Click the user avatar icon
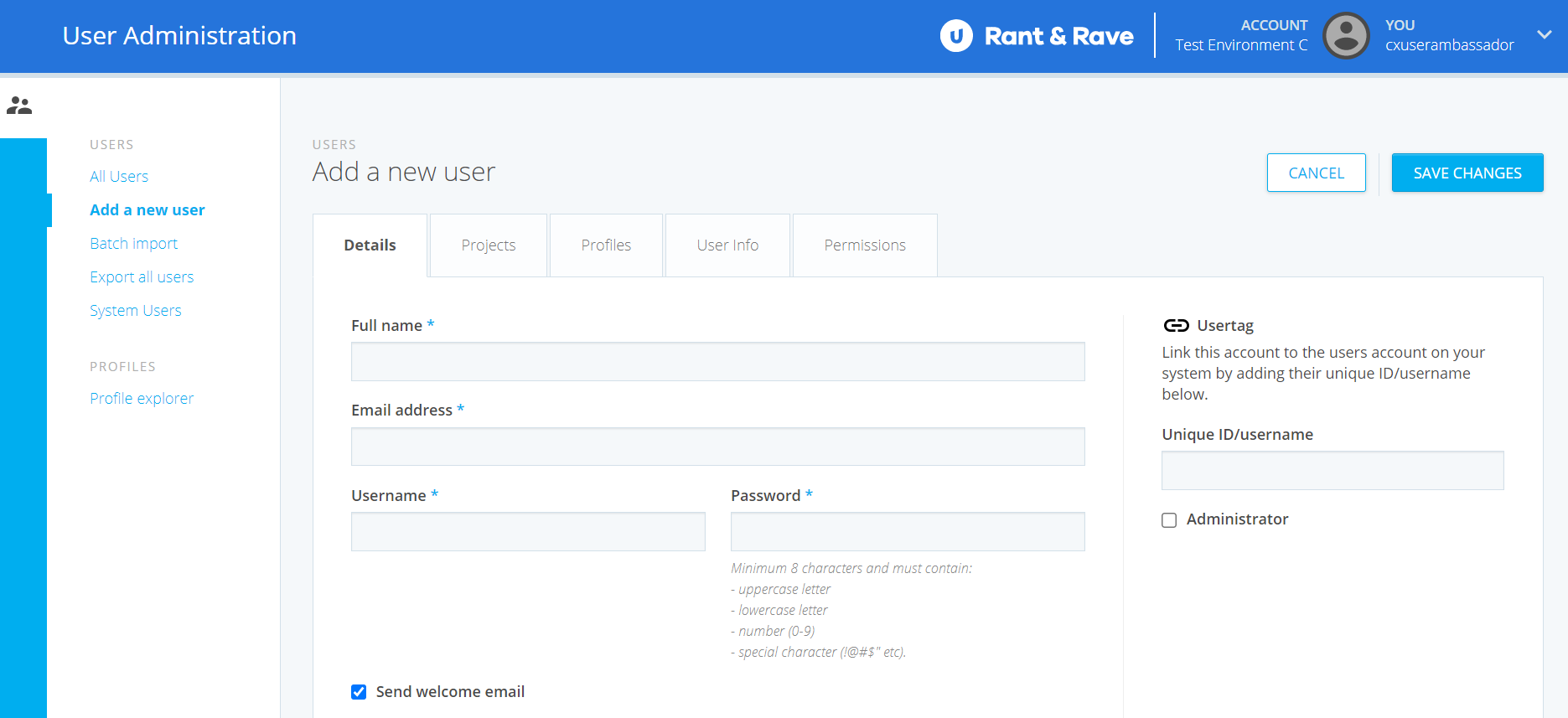Viewport: 1568px width, 718px height. coord(1346,36)
